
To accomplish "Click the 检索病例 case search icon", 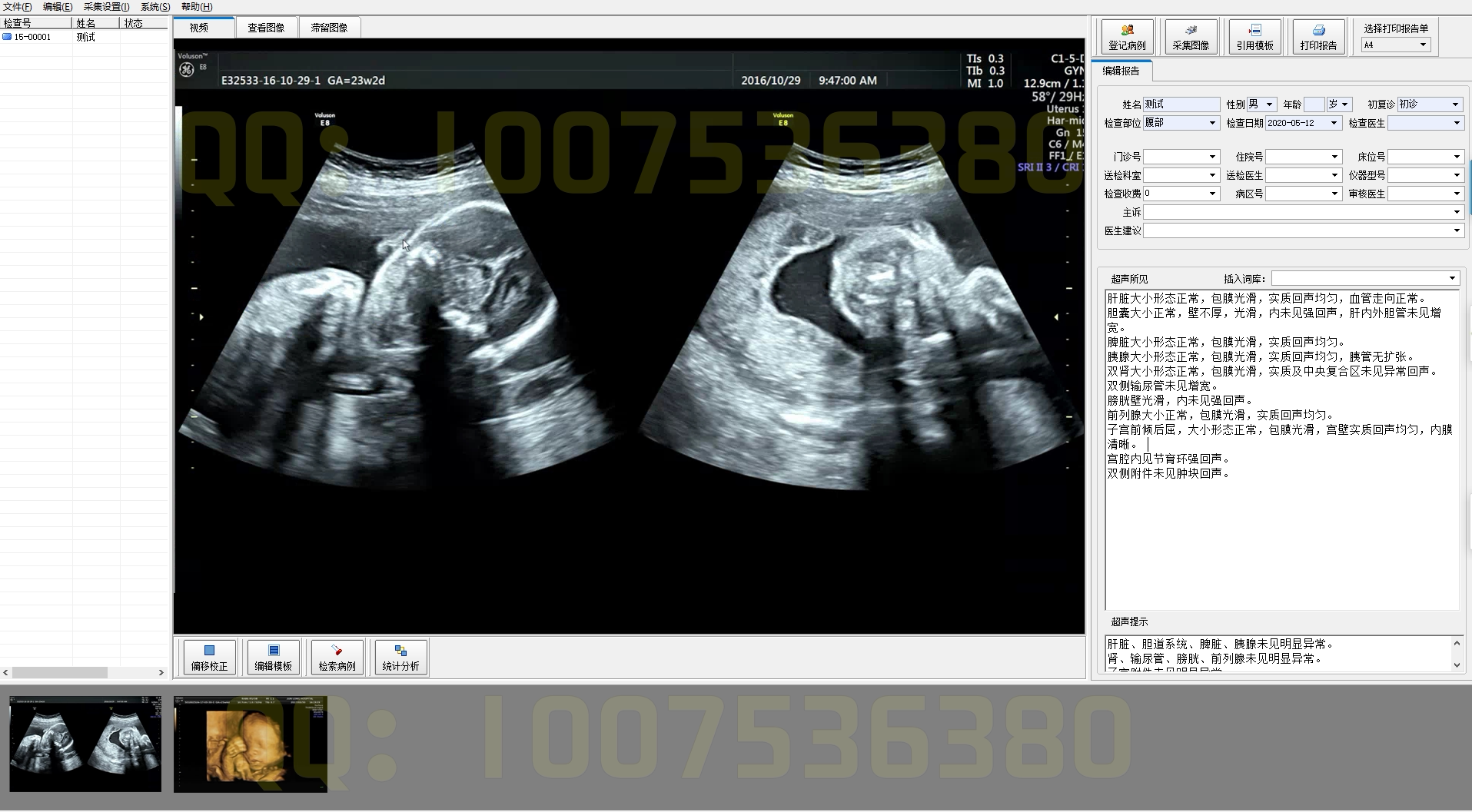I will pos(337,657).
